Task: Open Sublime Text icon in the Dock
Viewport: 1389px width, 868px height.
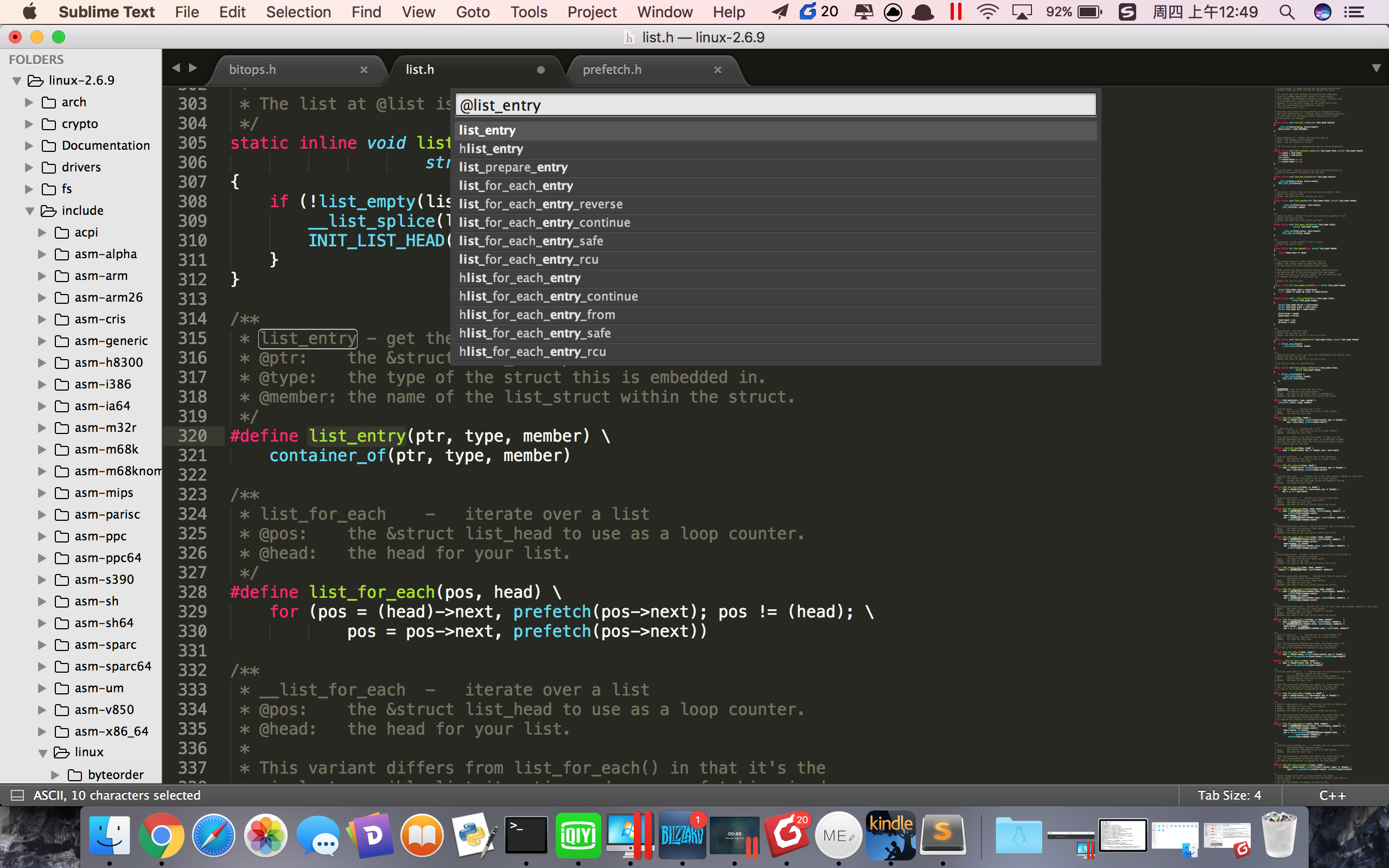Action: click(x=942, y=835)
